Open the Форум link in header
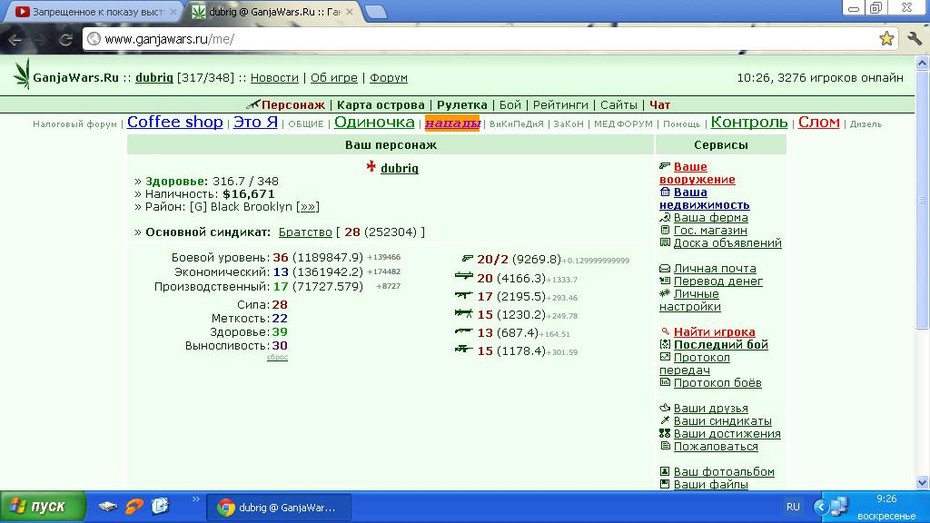Viewport: 930px width, 523px height. (388, 78)
